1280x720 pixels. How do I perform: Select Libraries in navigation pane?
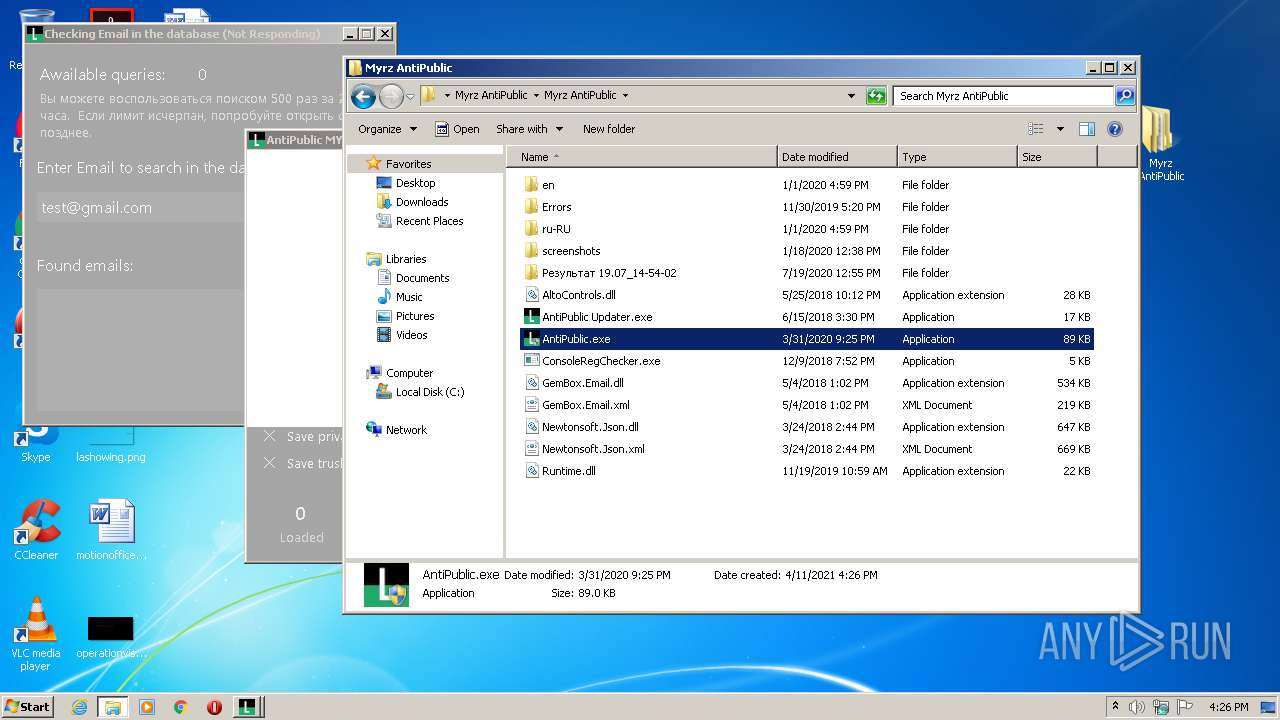[406, 259]
